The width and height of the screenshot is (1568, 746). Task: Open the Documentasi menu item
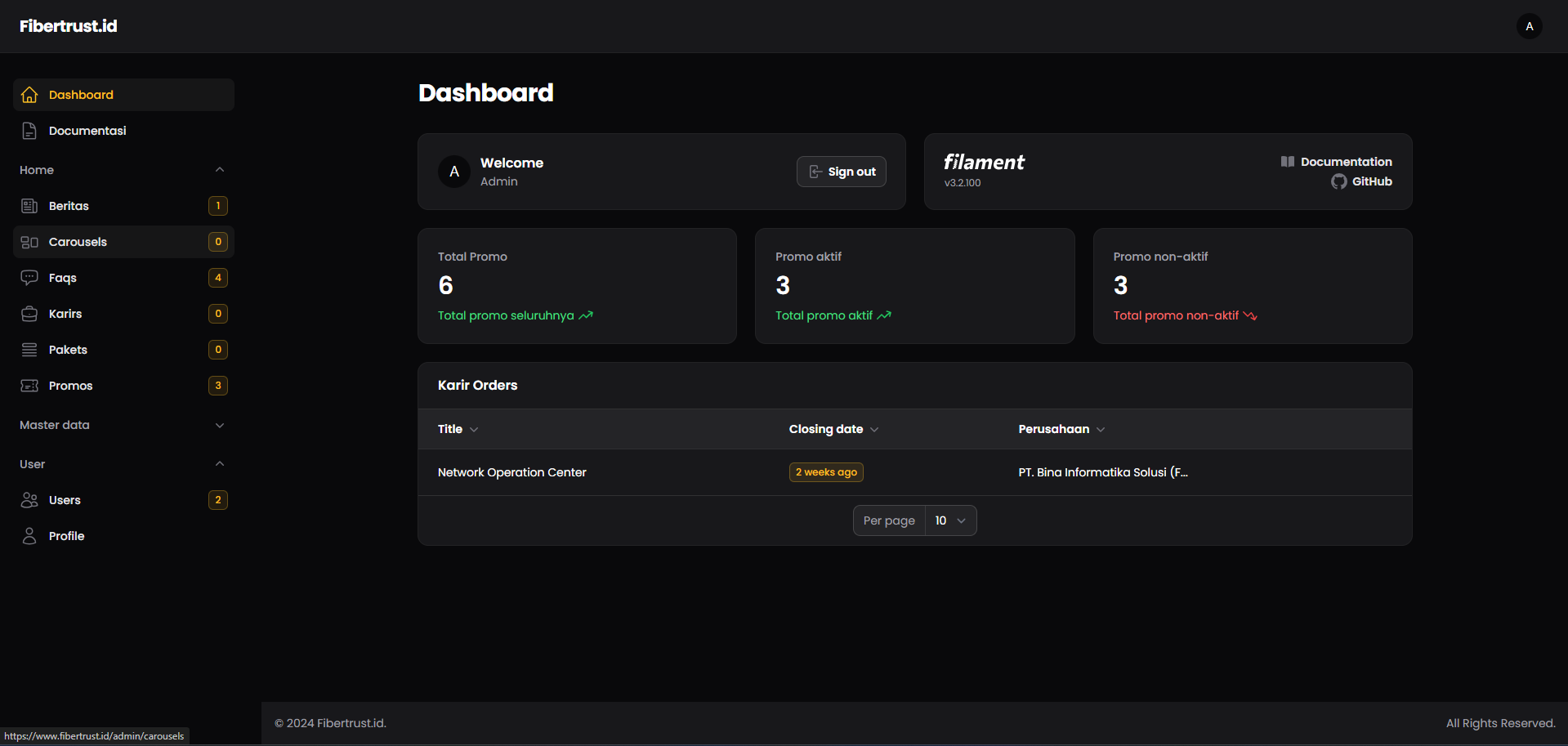coord(123,131)
